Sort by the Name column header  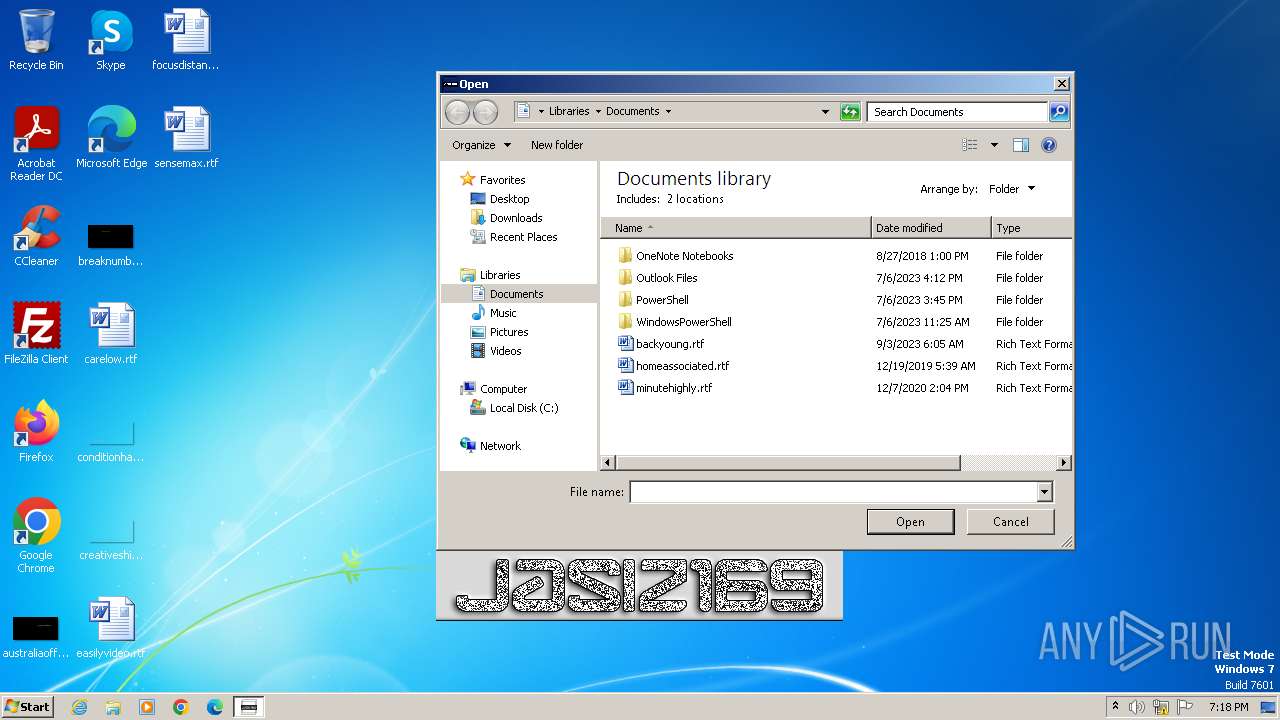click(736, 228)
